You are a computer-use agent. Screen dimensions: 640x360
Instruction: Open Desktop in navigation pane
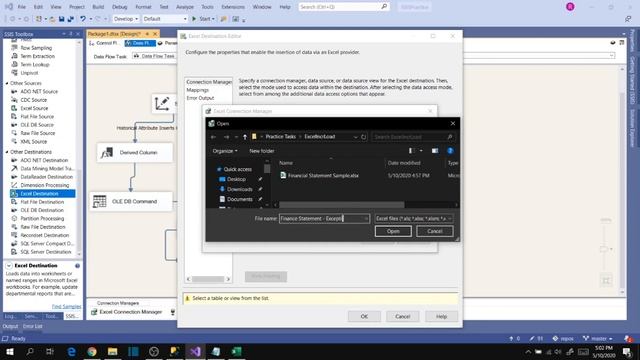[236, 179]
